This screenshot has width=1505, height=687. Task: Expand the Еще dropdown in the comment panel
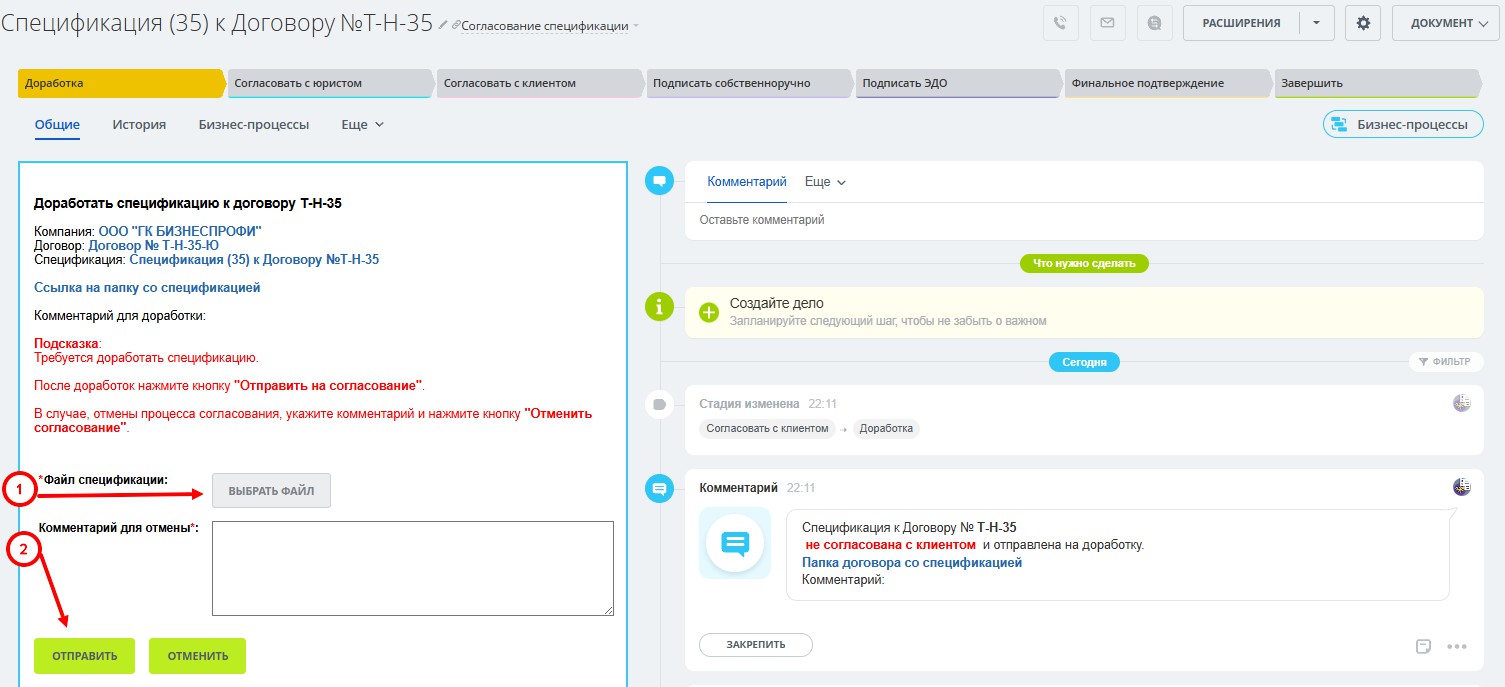tap(825, 182)
